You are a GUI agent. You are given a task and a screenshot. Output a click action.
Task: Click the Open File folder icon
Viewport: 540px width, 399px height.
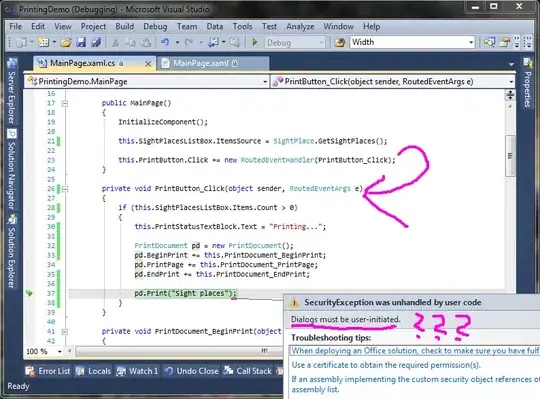point(65,42)
